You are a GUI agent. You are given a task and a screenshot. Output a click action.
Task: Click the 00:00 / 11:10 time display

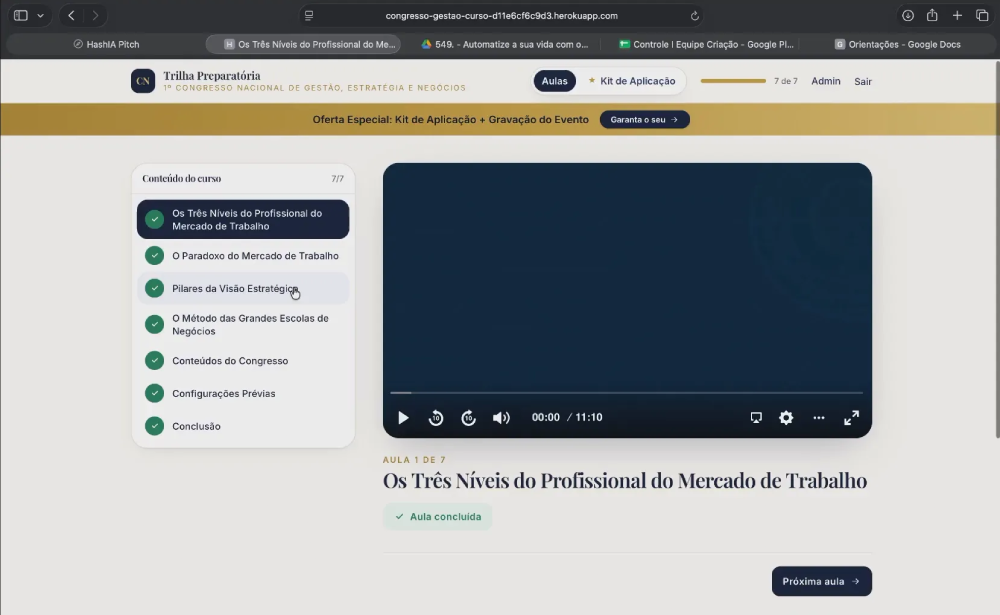pyautogui.click(x=567, y=417)
